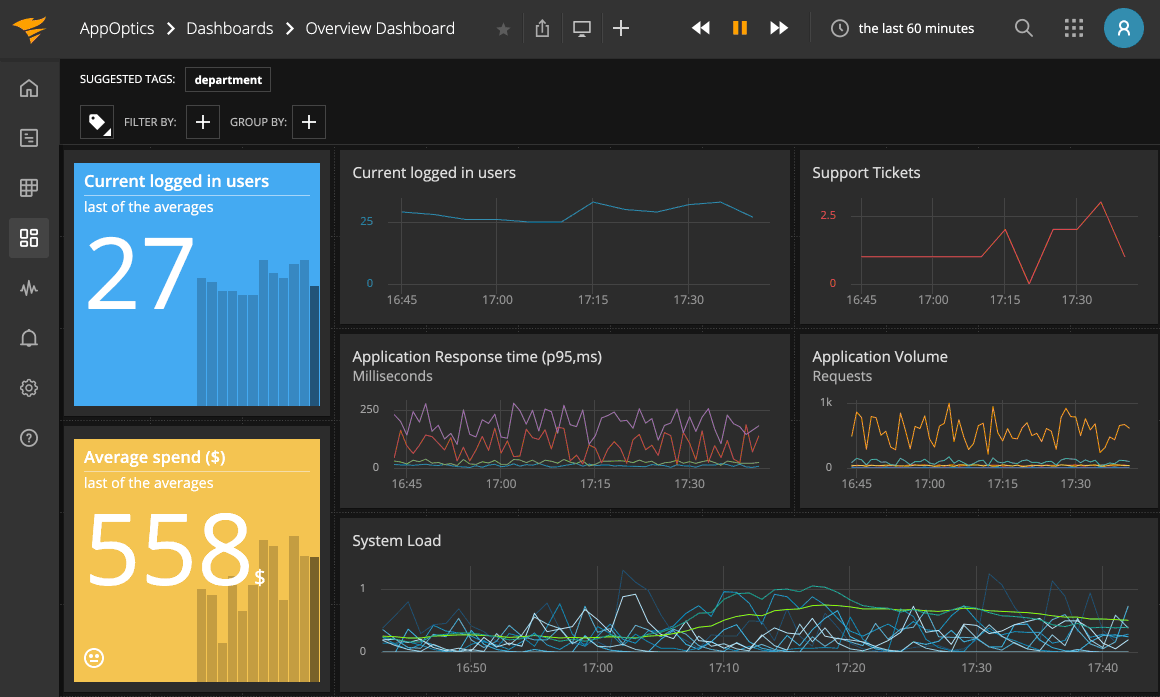Open the Help question mark icon
The width and height of the screenshot is (1160, 697).
click(x=29, y=437)
